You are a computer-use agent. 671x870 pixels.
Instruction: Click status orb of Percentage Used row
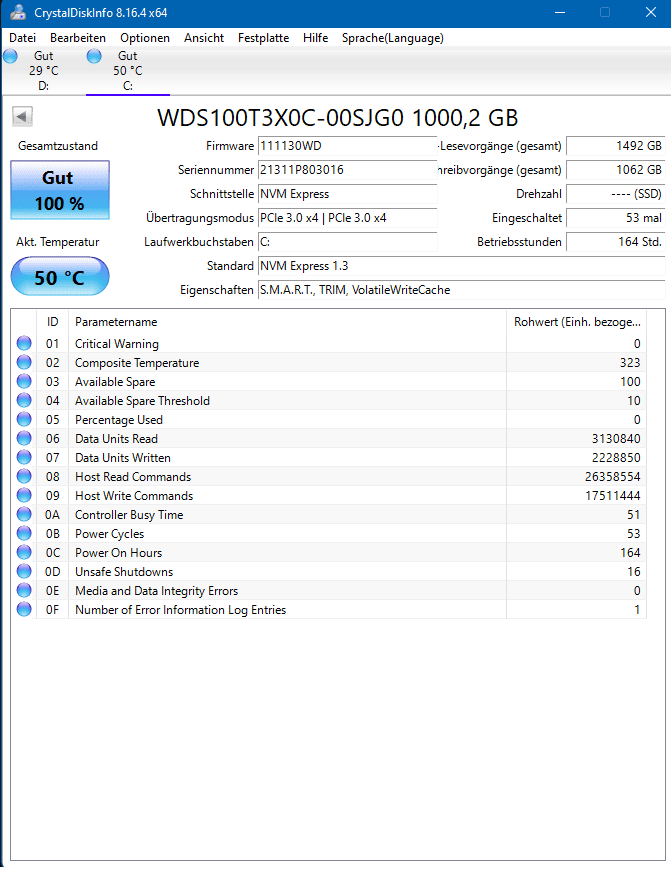(24, 419)
